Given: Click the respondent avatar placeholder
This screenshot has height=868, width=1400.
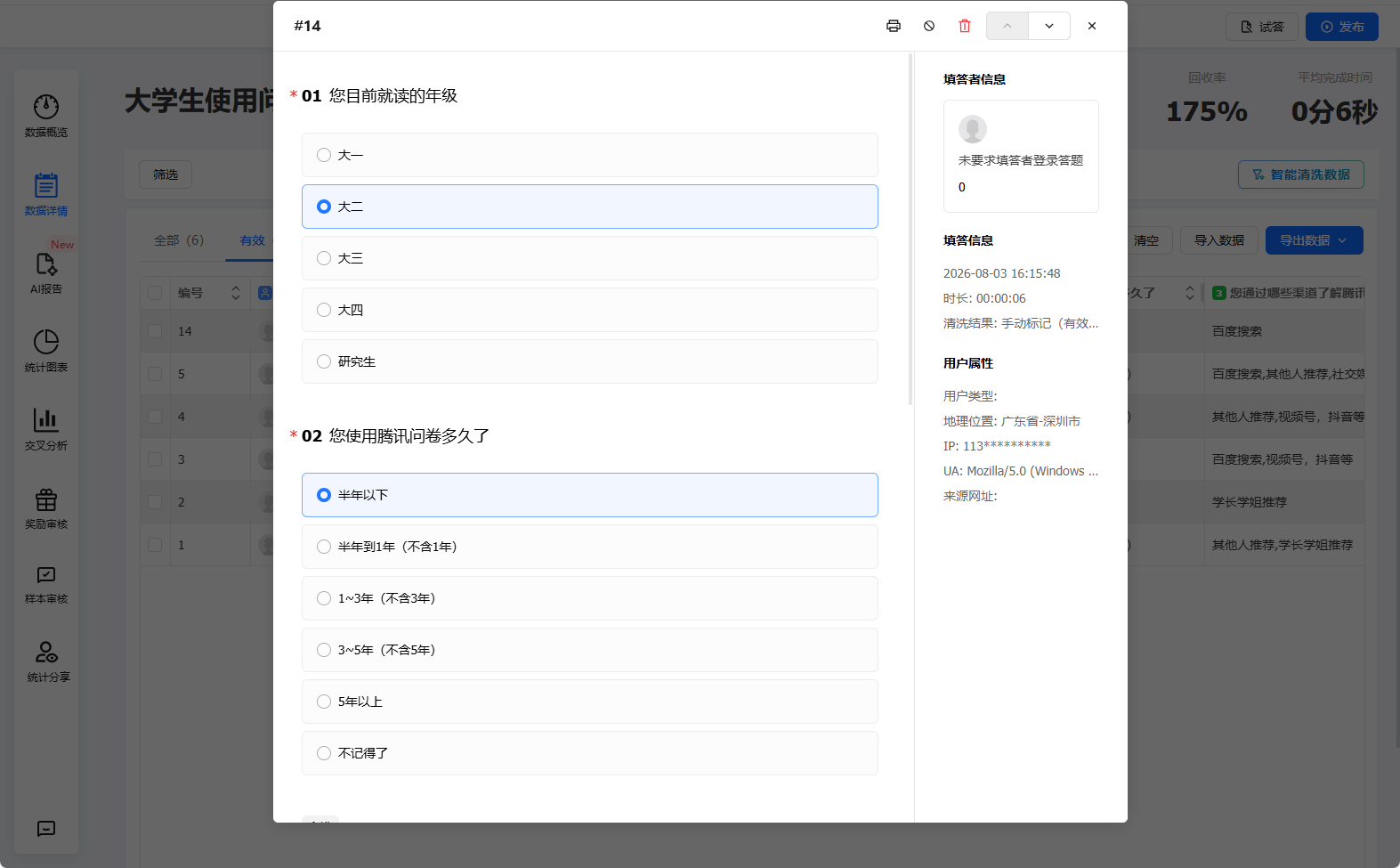Looking at the screenshot, I should point(973,129).
